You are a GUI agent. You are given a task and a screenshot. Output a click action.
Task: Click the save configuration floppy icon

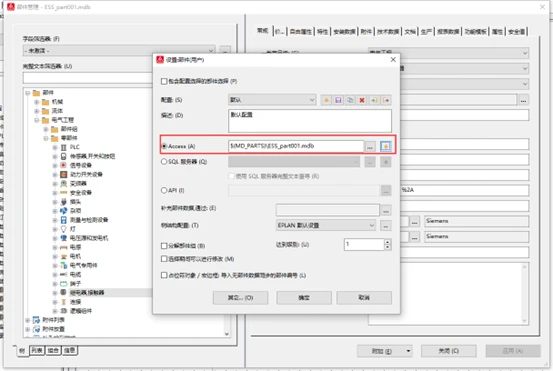coord(338,100)
